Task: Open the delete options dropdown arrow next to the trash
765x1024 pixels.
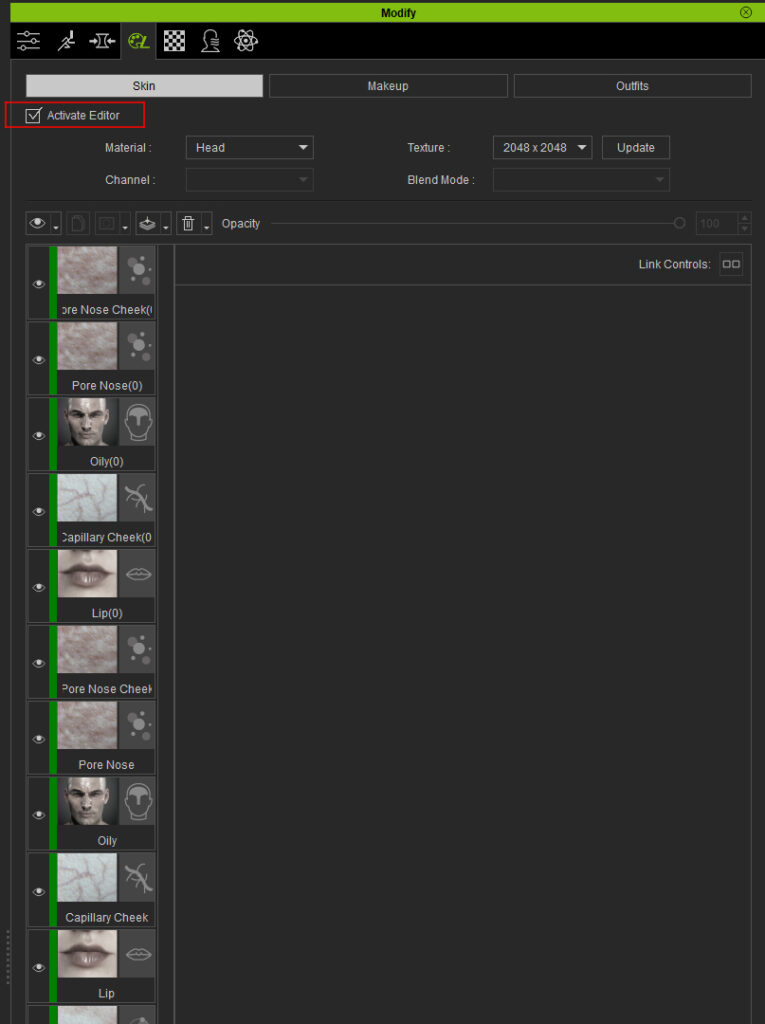Action: coord(206,226)
